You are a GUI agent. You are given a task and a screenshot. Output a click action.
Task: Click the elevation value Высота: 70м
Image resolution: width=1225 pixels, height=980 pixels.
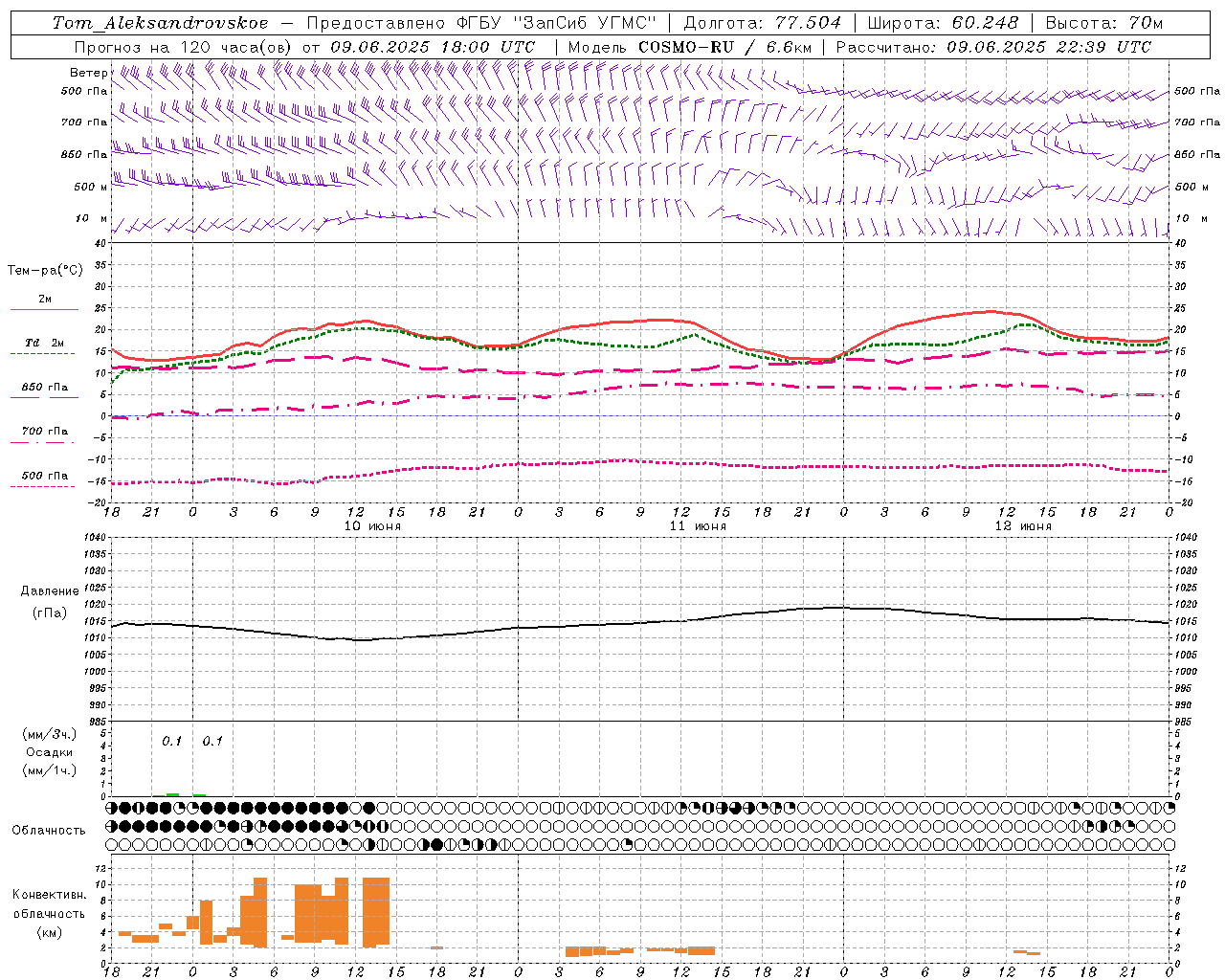(1104, 23)
